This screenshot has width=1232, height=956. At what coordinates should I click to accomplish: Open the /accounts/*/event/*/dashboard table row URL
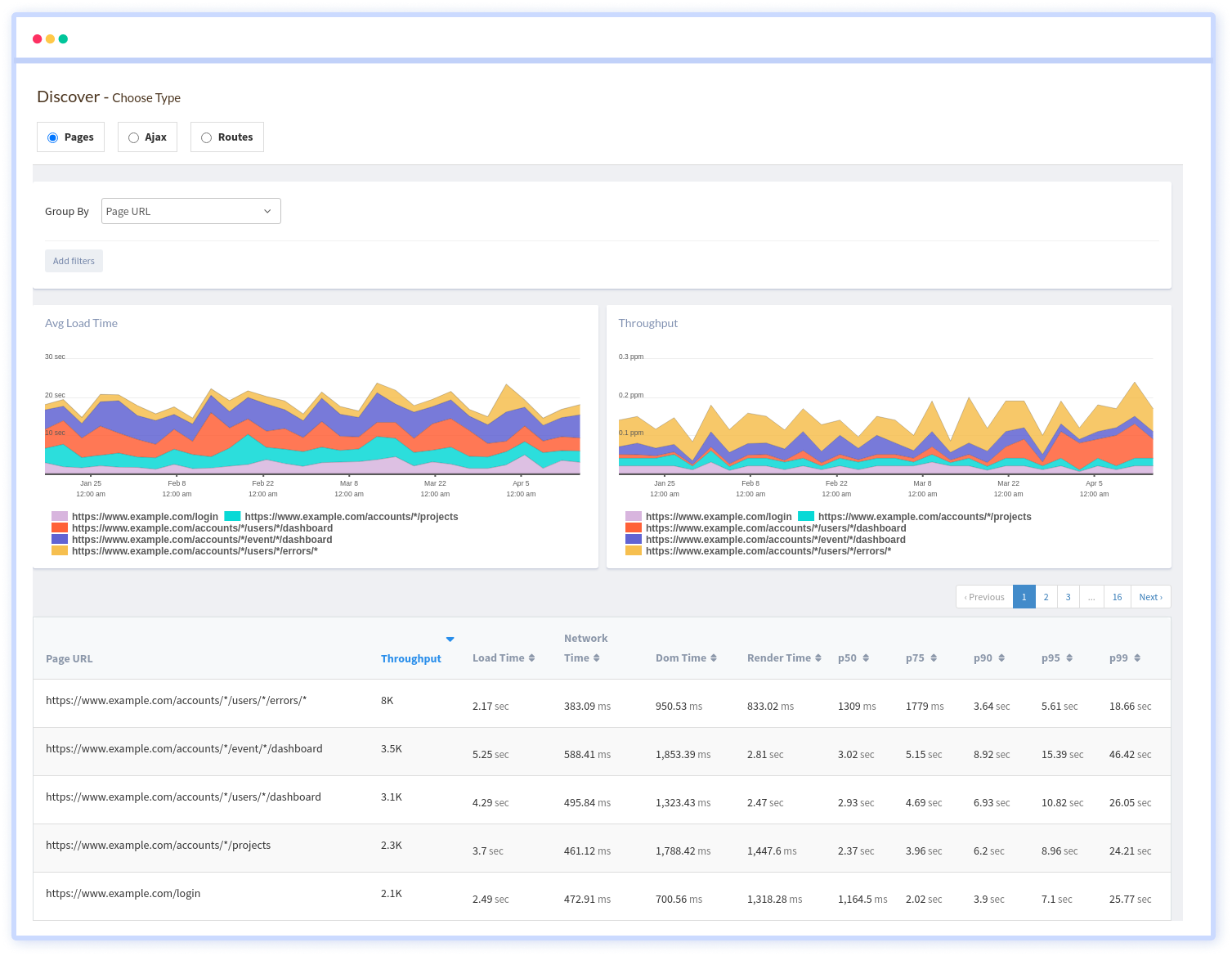[184, 748]
